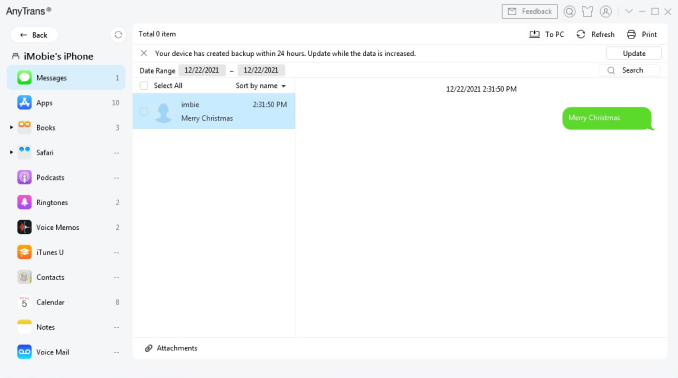The width and height of the screenshot is (678, 378).
Task: Tick the checkbox for imbie conversation
Action: point(144,112)
